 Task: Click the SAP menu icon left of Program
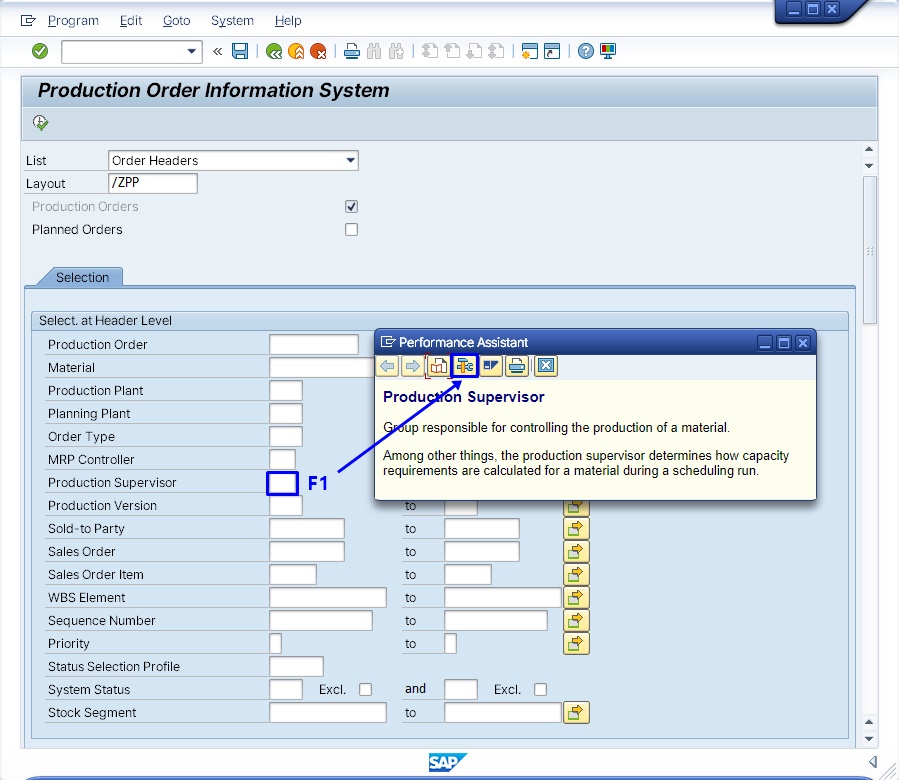[x=28, y=21]
